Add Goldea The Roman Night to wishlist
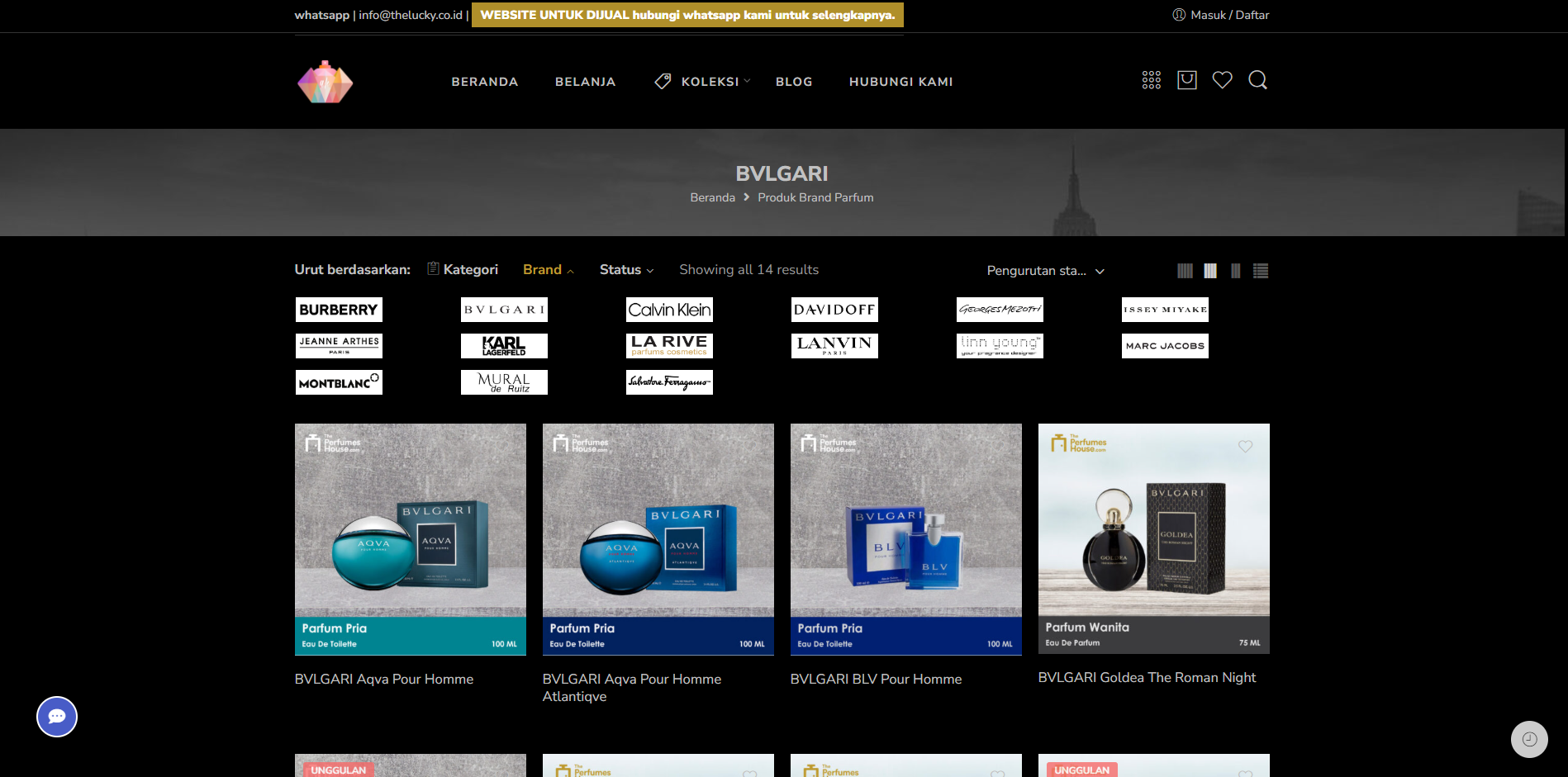The height and width of the screenshot is (777, 1568). click(x=1246, y=447)
